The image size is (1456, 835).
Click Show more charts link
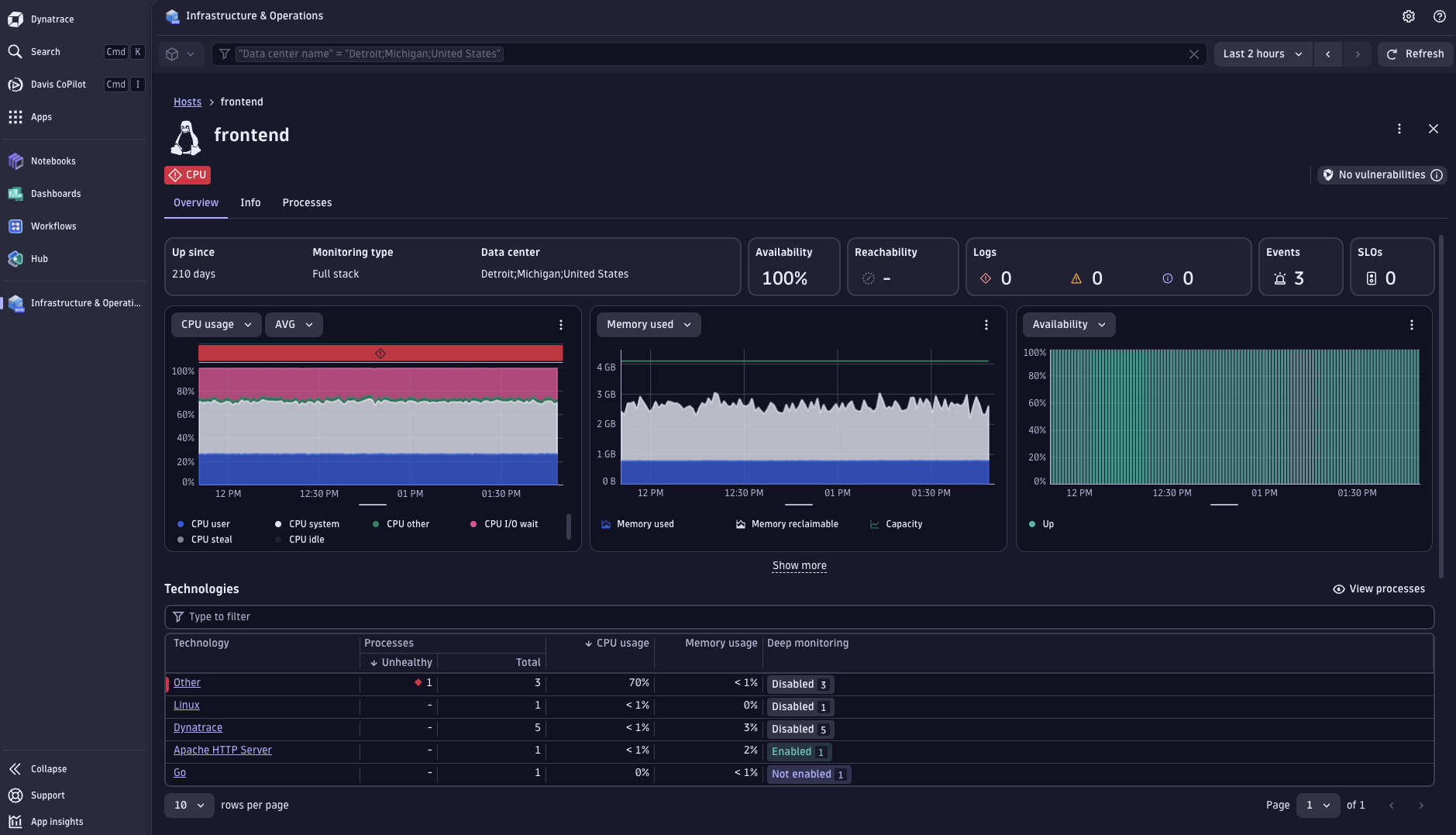pos(800,566)
